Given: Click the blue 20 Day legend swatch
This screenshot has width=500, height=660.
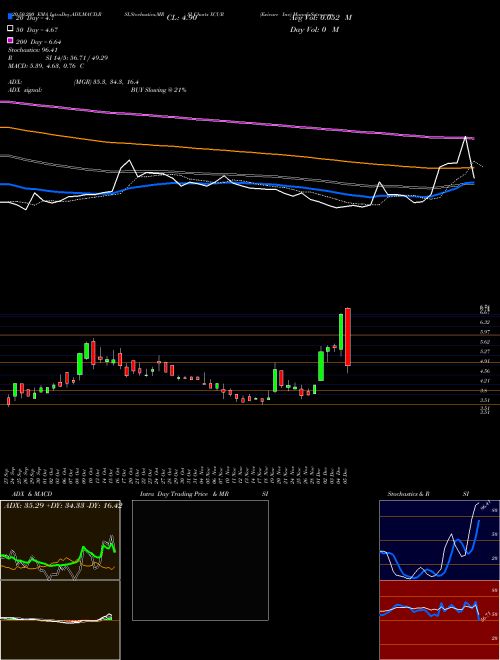Looking at the screenshot, I should [x=10, y=18].
